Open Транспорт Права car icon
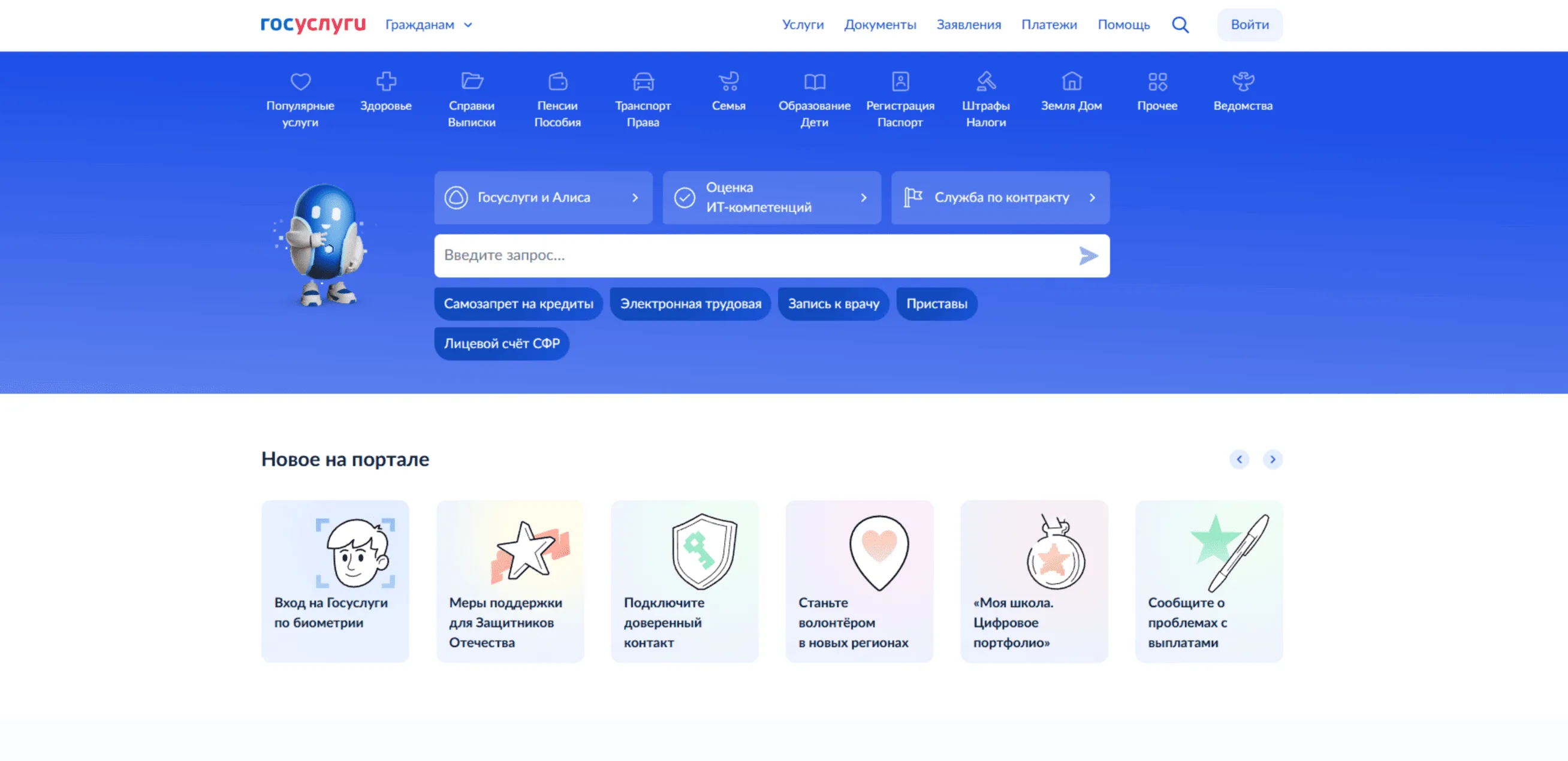This screenshot has height=761, width=1568. point(643,81)
